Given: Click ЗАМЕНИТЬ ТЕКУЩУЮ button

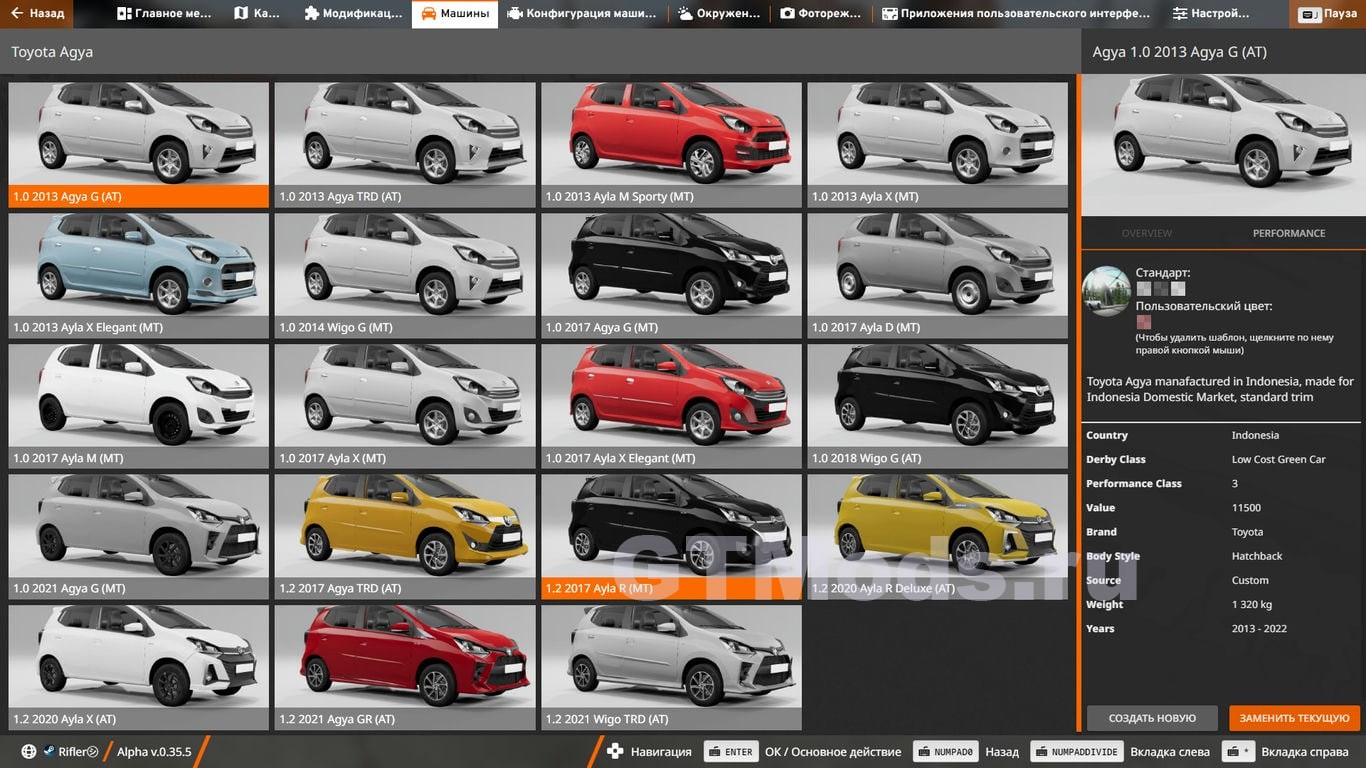Looking at the screenshot, I should click(1295, 718).
